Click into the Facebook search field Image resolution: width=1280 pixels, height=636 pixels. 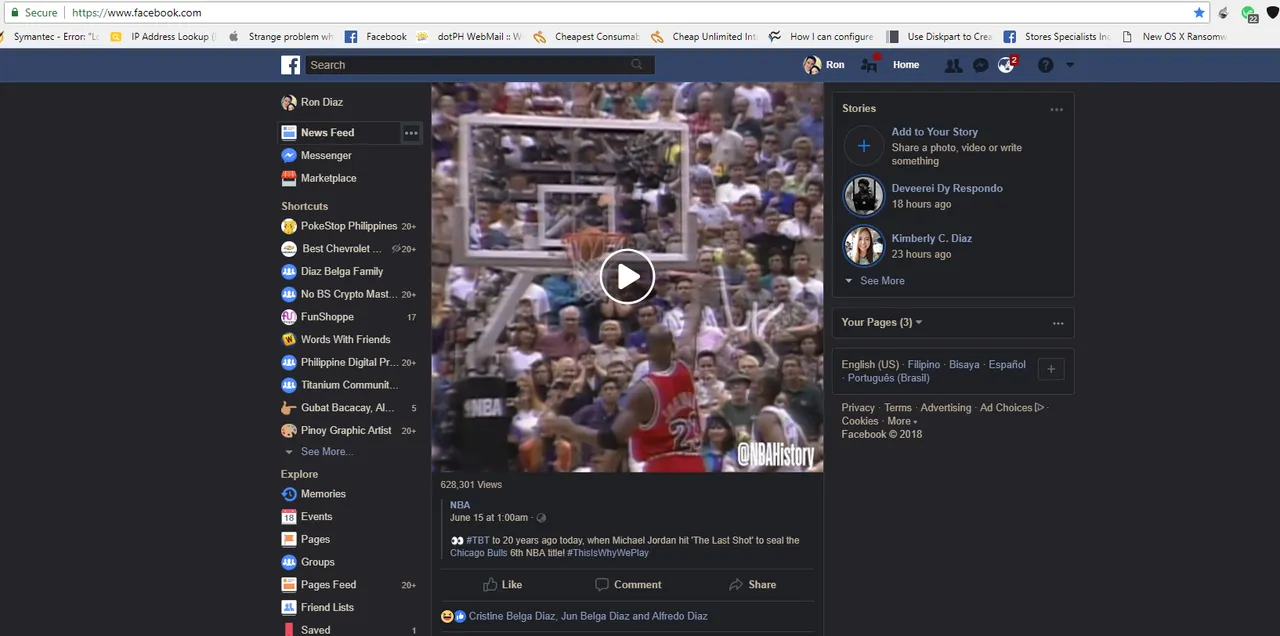click(470, 65)
